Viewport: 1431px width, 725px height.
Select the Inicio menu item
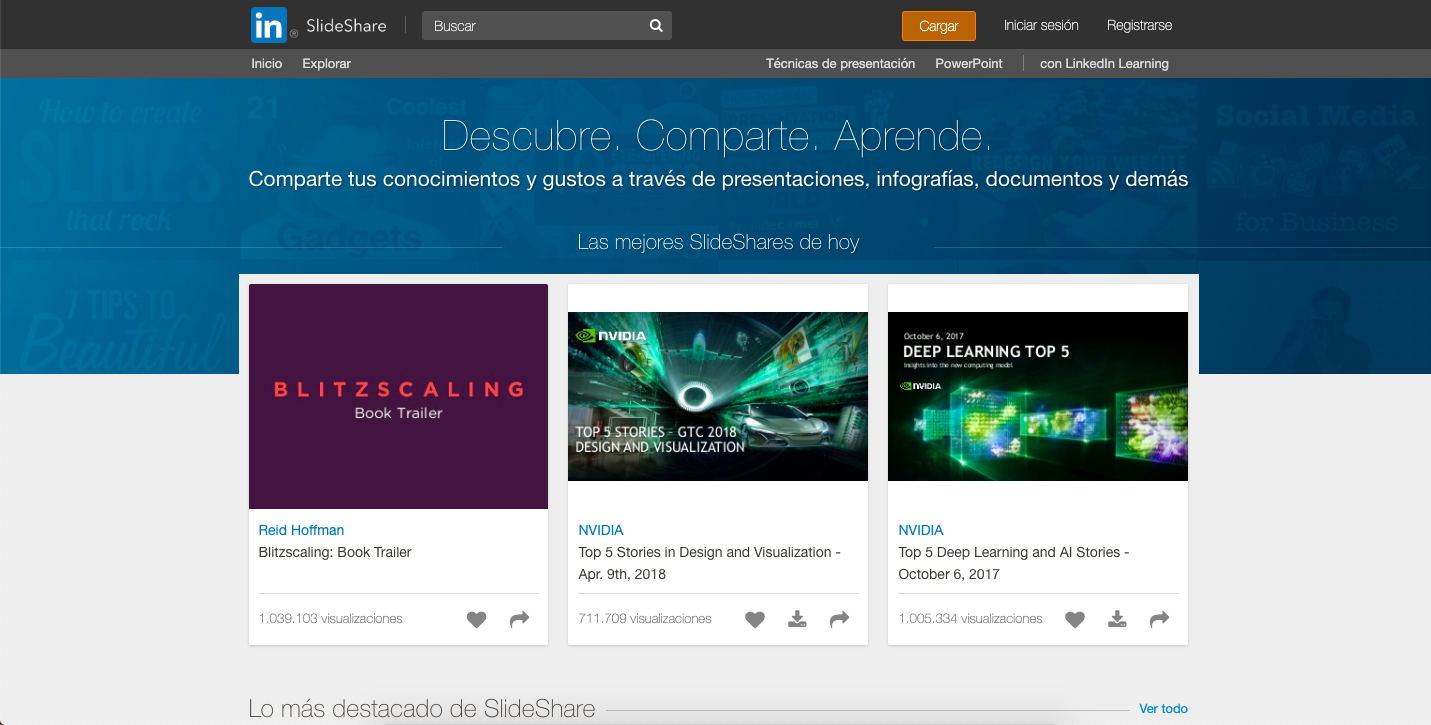pyautogui.click(x=266, y=63)
